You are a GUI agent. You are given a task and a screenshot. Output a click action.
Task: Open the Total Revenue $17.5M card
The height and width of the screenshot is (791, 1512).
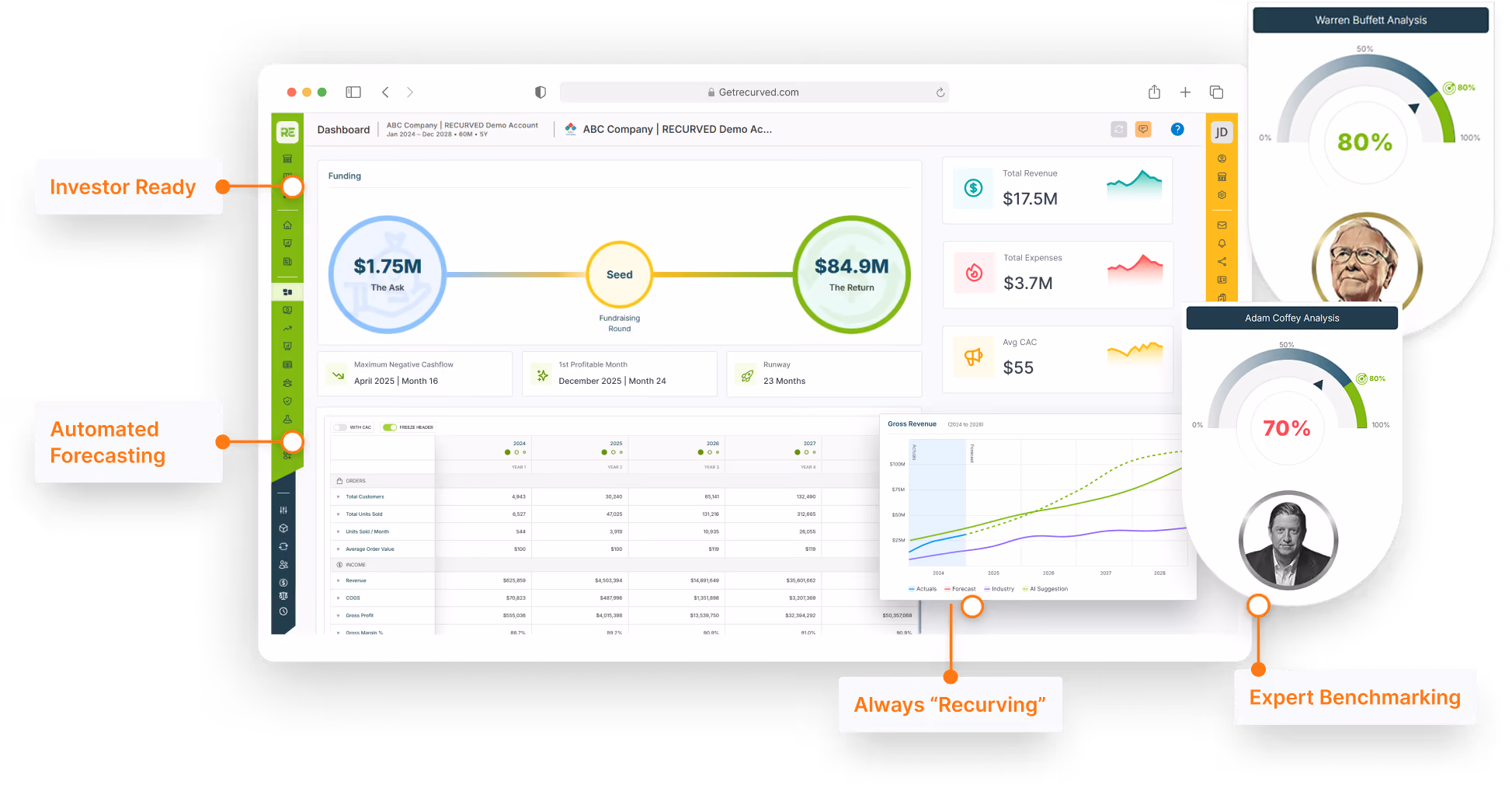click(1058, 190)
